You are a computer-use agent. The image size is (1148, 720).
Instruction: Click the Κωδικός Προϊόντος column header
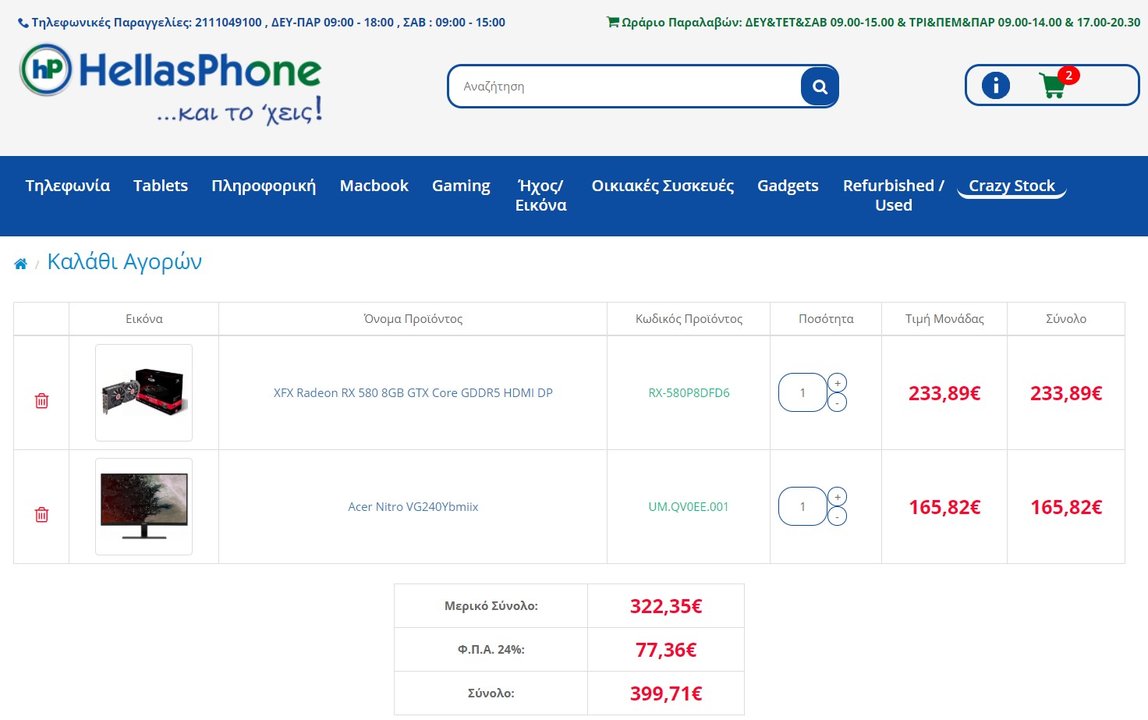689,319
